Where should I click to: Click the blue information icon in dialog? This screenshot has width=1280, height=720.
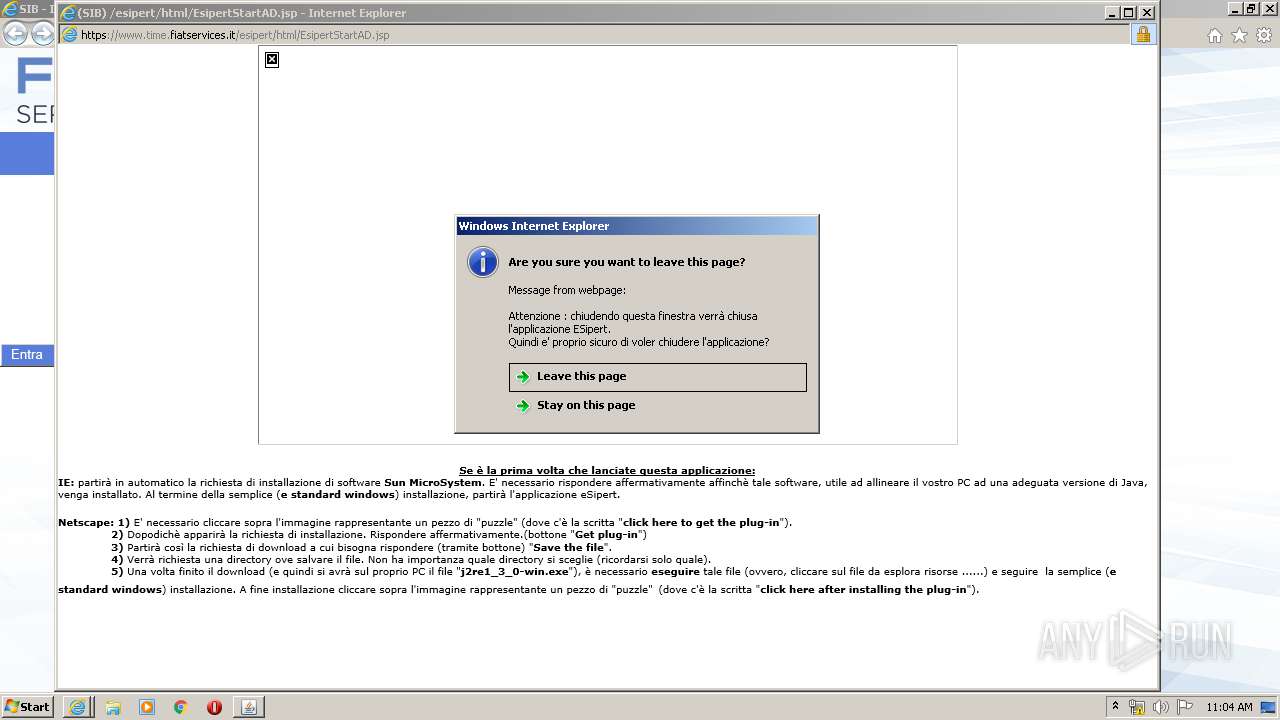pyautogui.click(x=483, y=262)
